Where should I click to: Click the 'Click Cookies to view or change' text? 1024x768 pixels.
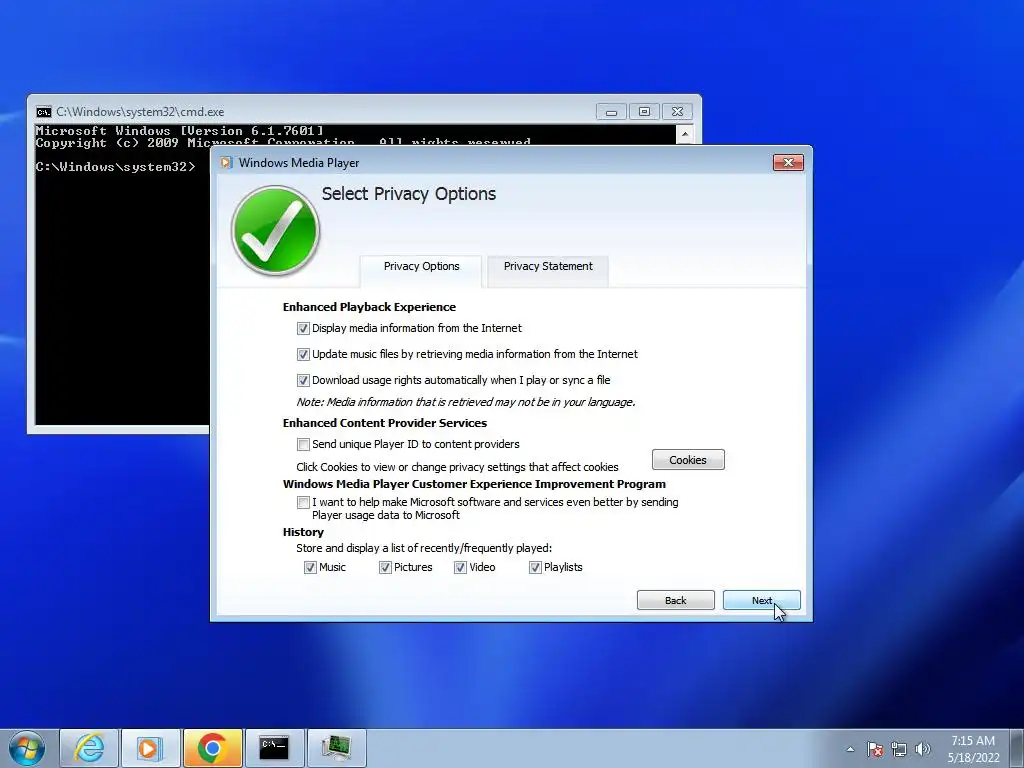[x=457, y=467]
